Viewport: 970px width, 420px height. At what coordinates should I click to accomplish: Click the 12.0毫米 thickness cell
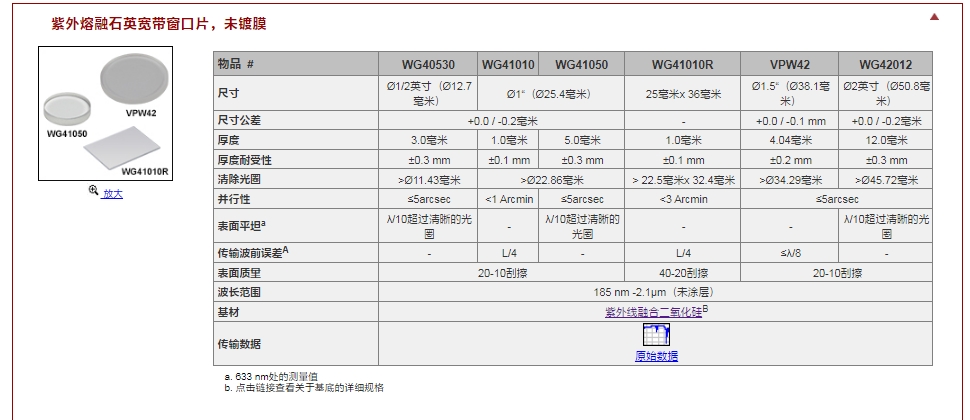(x=885, y=140)
